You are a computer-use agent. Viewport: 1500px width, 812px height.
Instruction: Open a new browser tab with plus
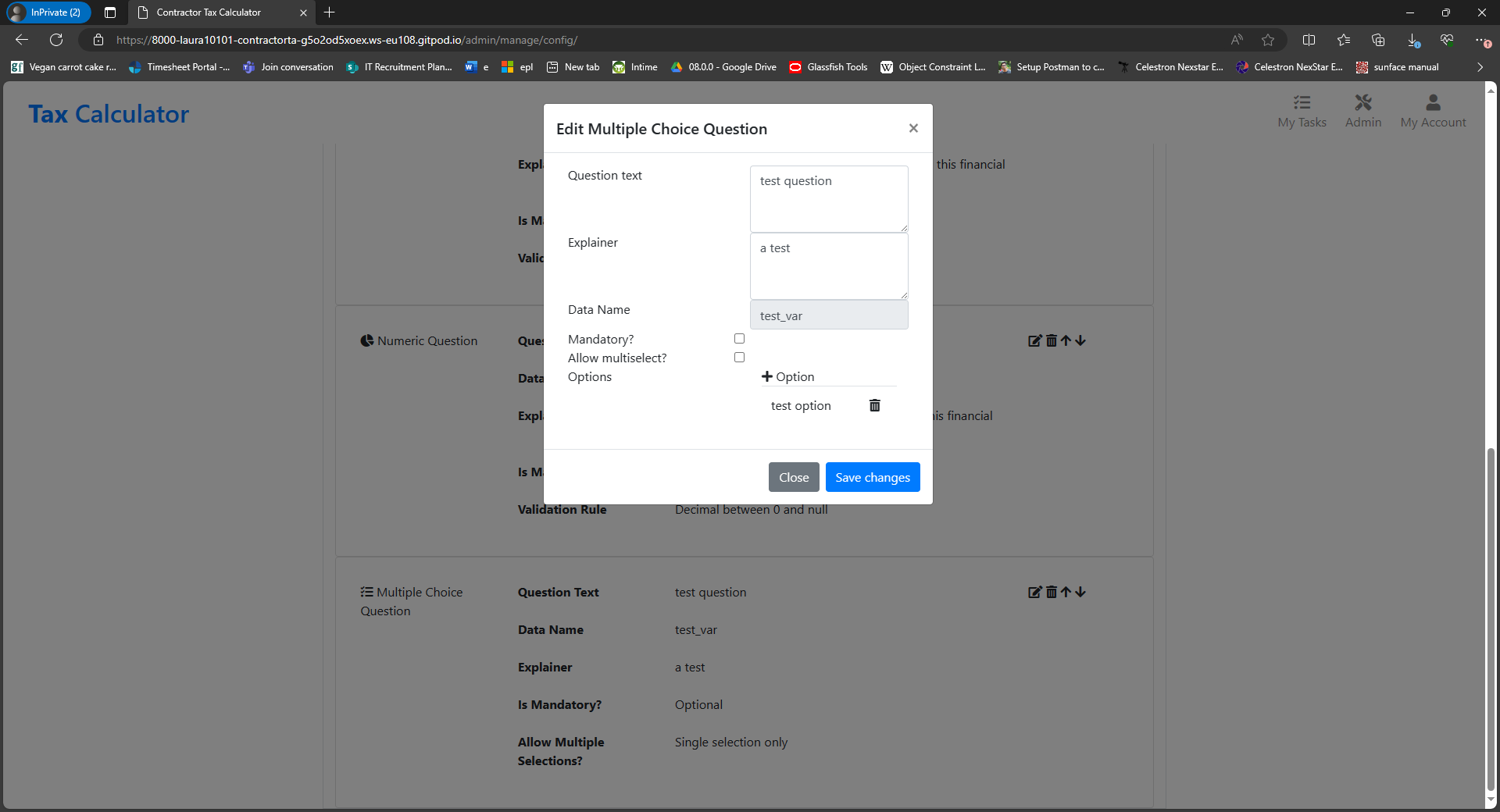point(330,12)
